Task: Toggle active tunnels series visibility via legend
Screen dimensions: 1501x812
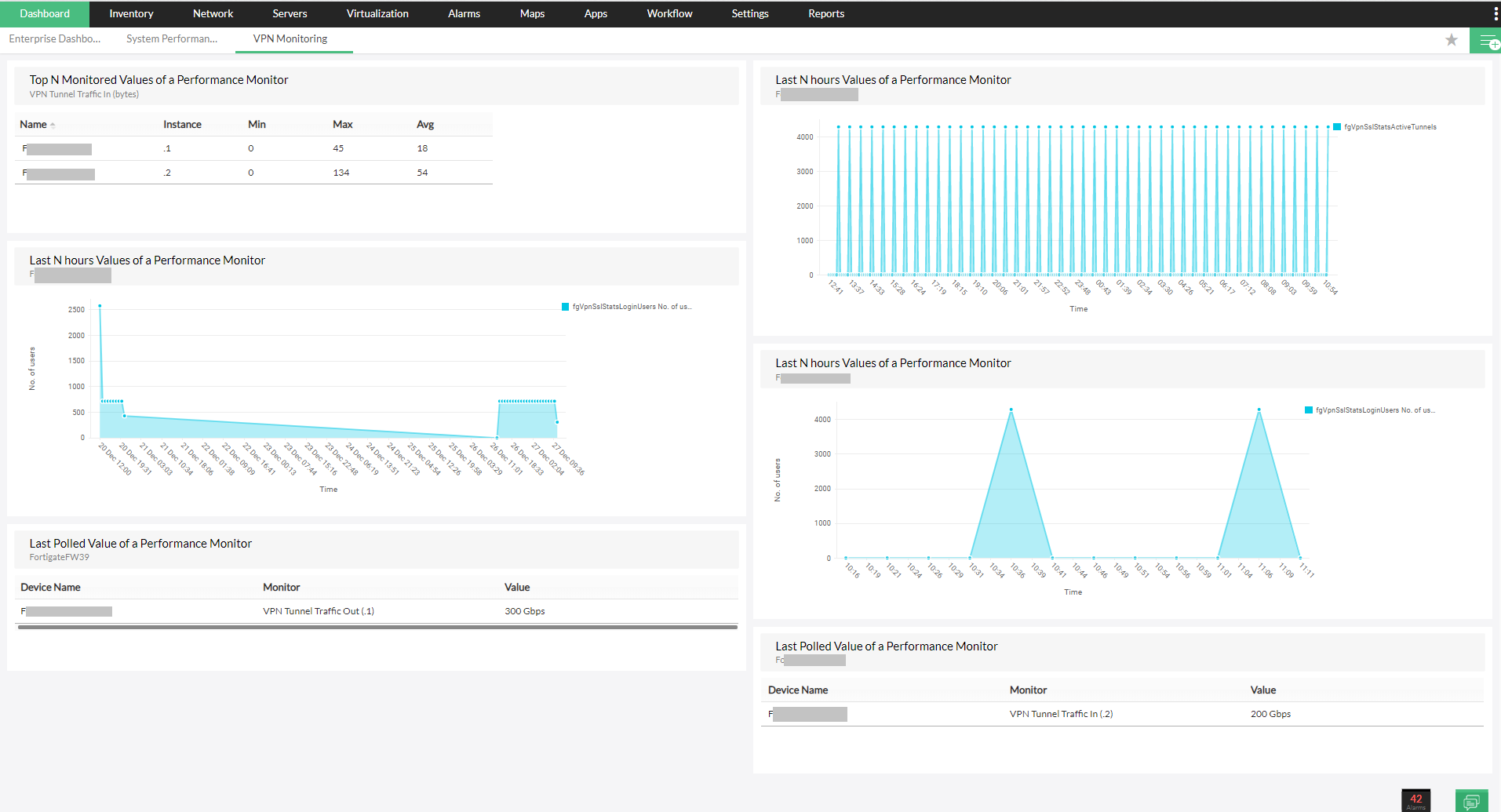Action: click(x=1385, y=126)
